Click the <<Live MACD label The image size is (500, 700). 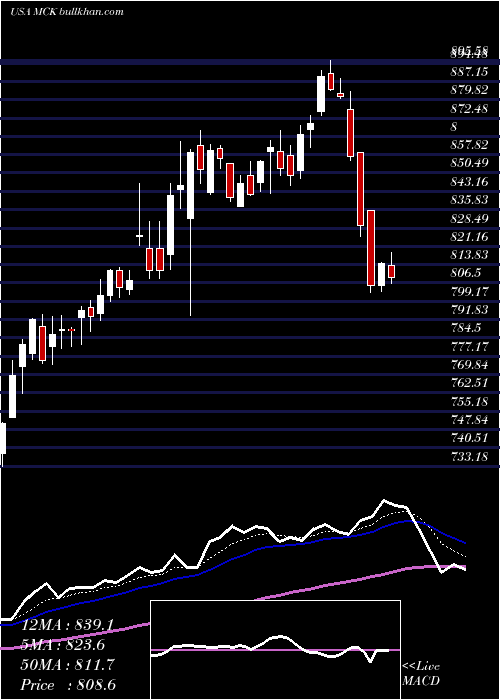coord(421,673)
